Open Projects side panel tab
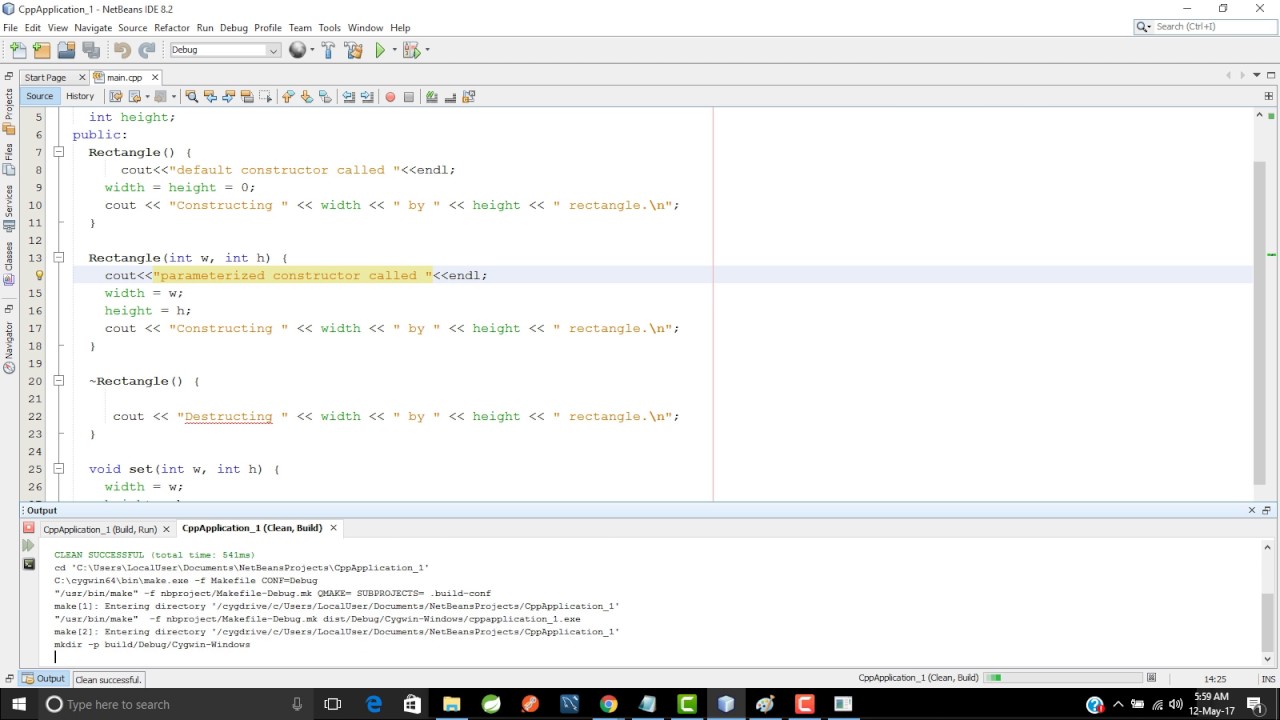Screen dimensions: 1280x720 (9, 111)
